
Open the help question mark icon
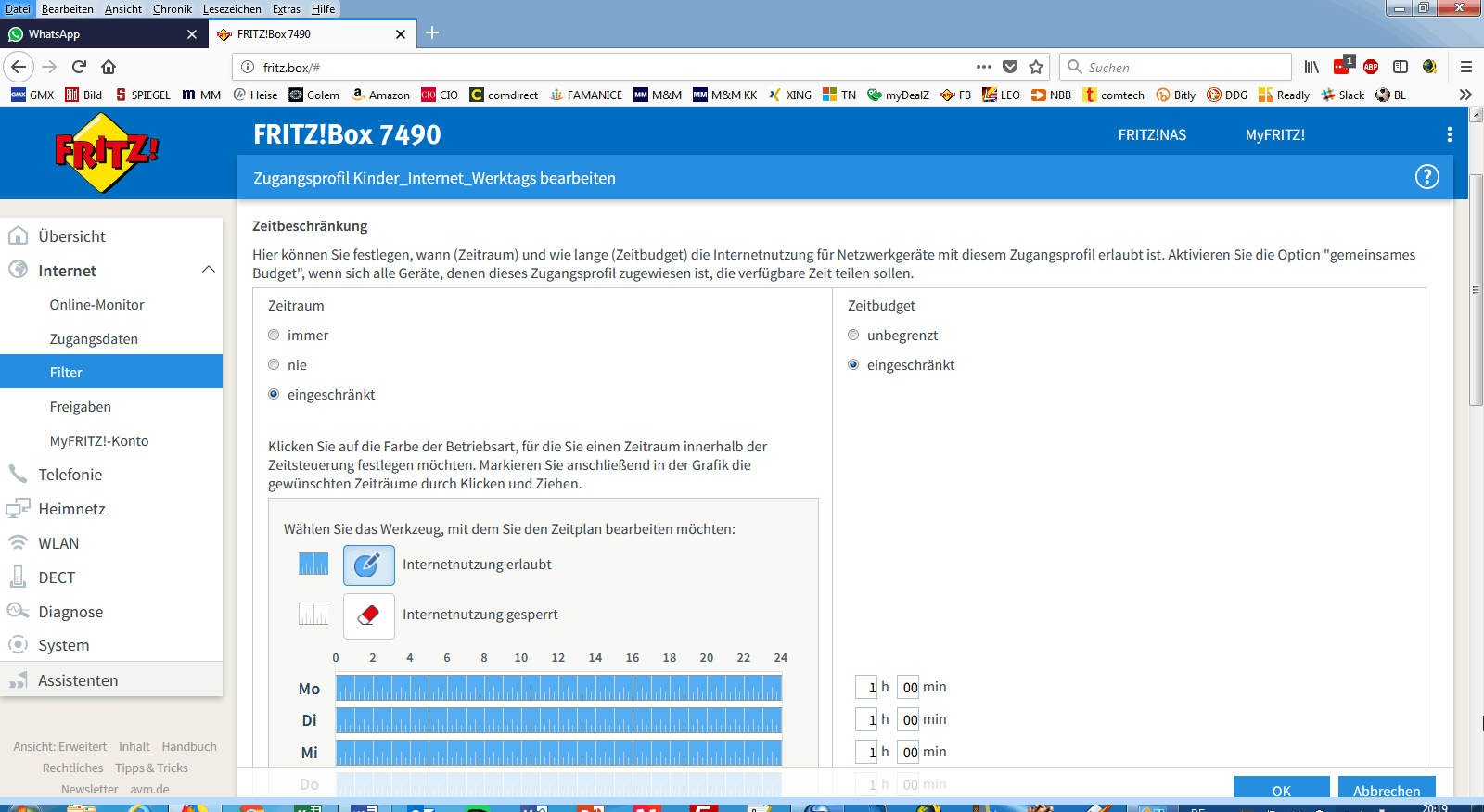tap(1426, 177)
